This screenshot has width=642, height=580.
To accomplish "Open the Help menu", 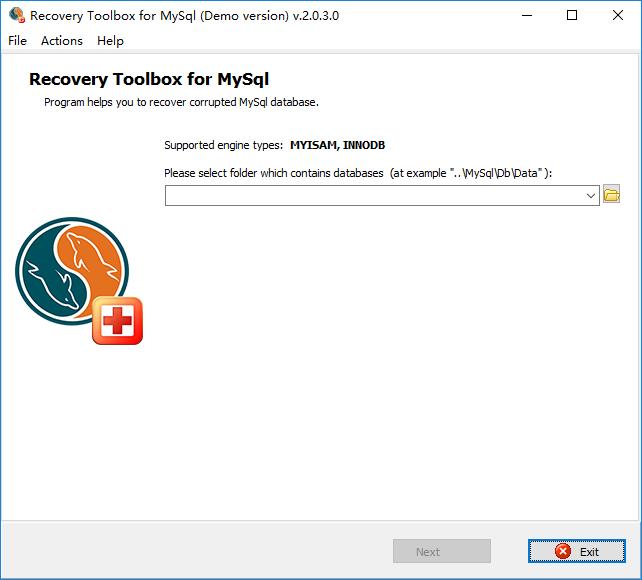I will pos(110,41).
